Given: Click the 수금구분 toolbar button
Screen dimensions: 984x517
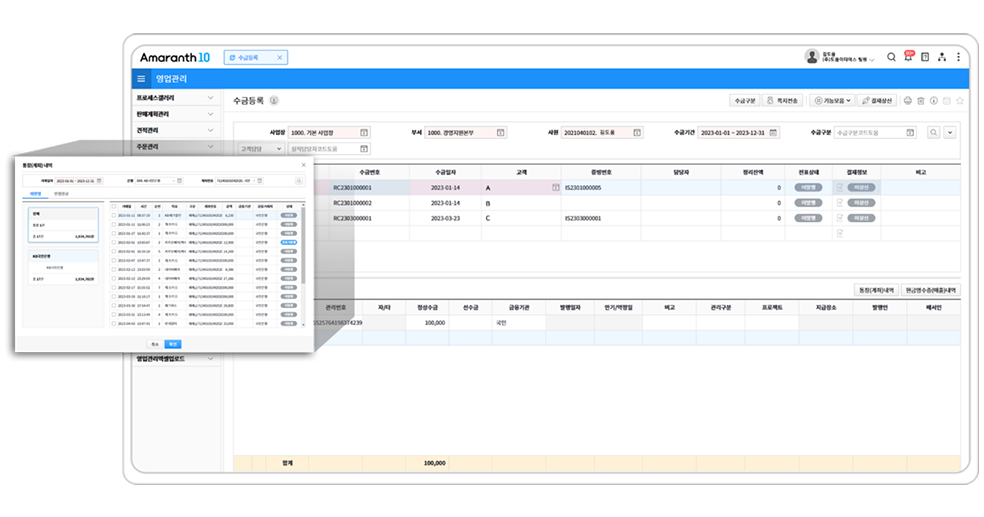Looking at the screenshot, I should [745, 100].
